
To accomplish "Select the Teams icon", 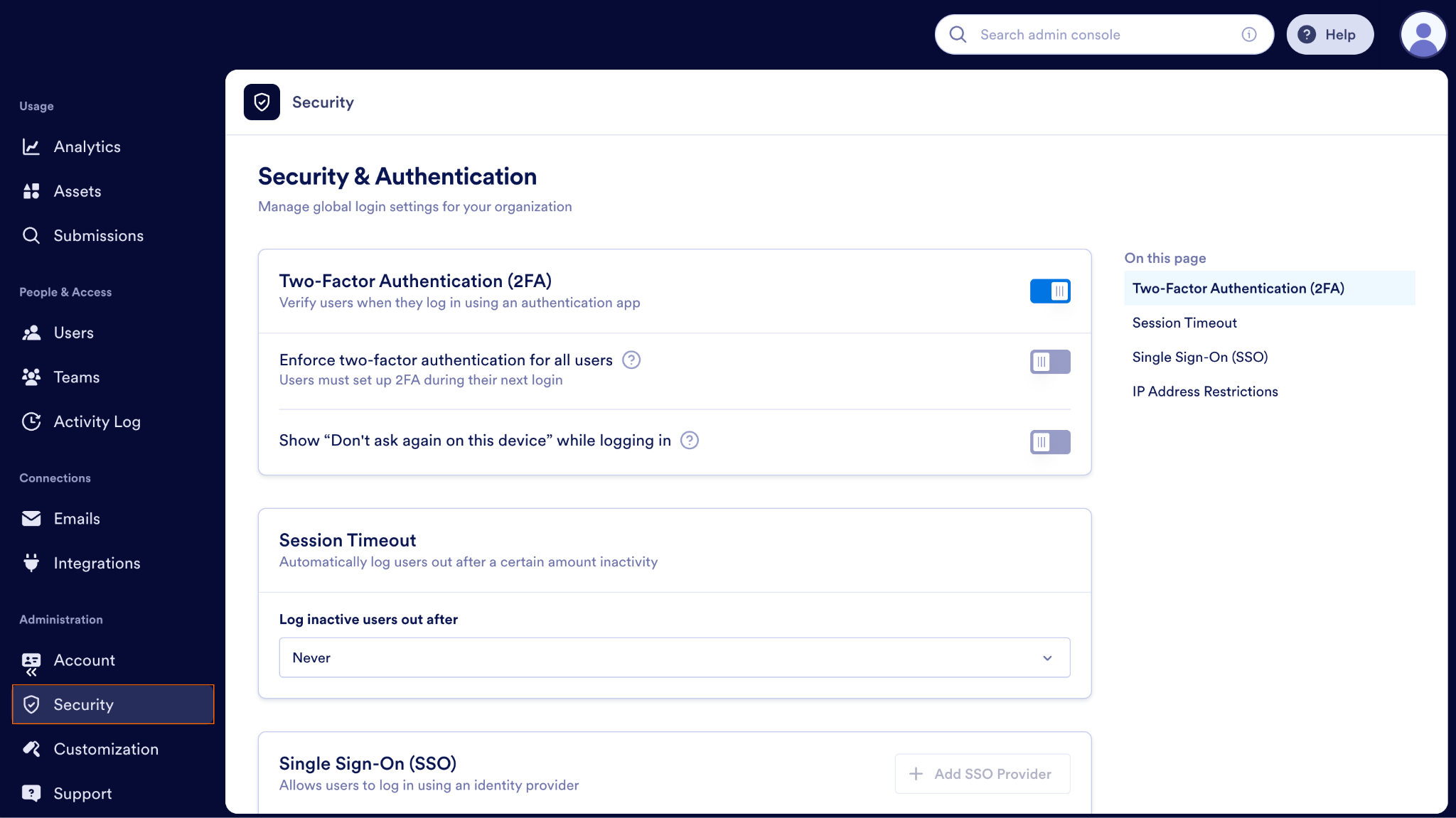I will [32, 377].
